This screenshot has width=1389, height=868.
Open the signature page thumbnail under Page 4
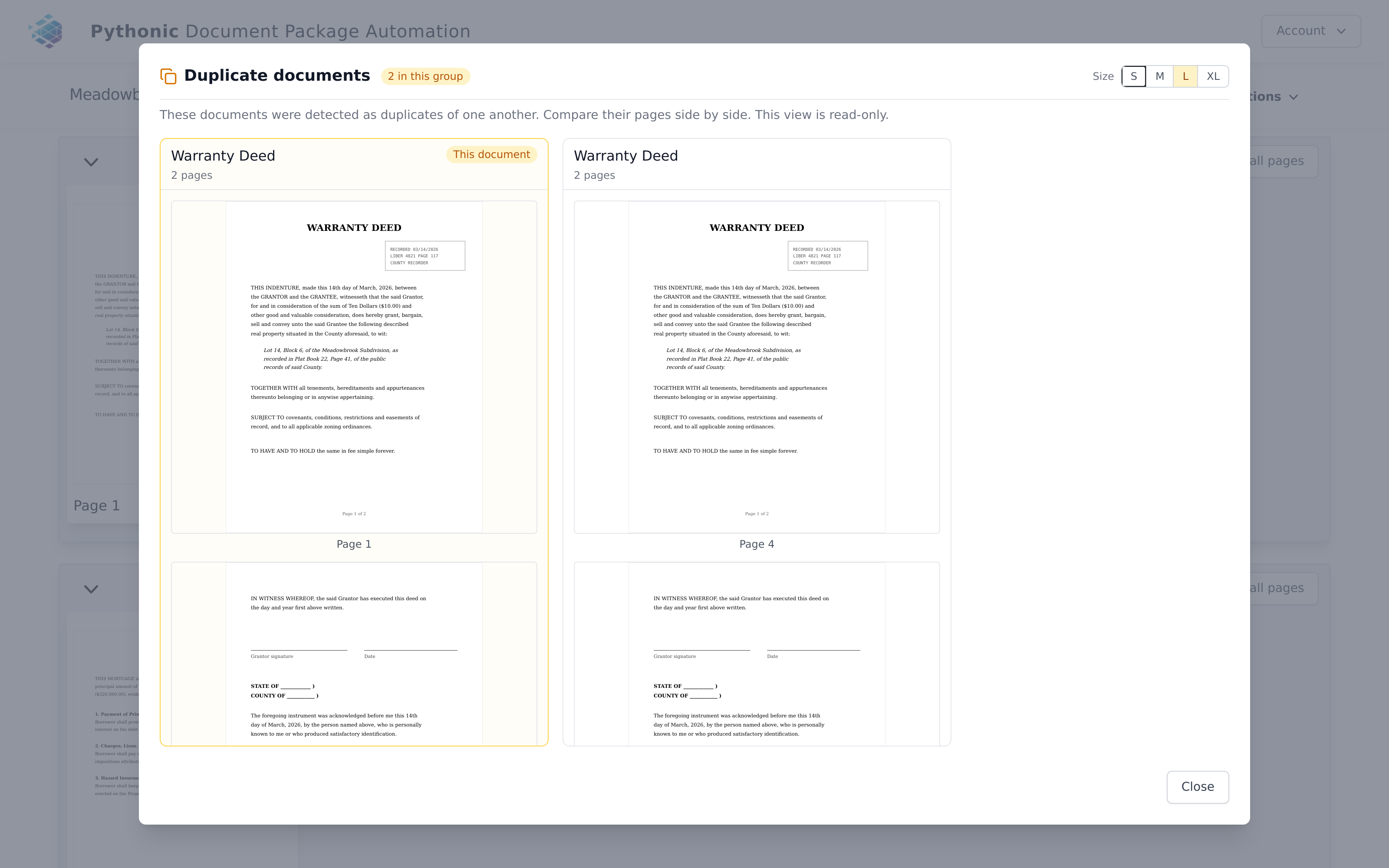757,654
